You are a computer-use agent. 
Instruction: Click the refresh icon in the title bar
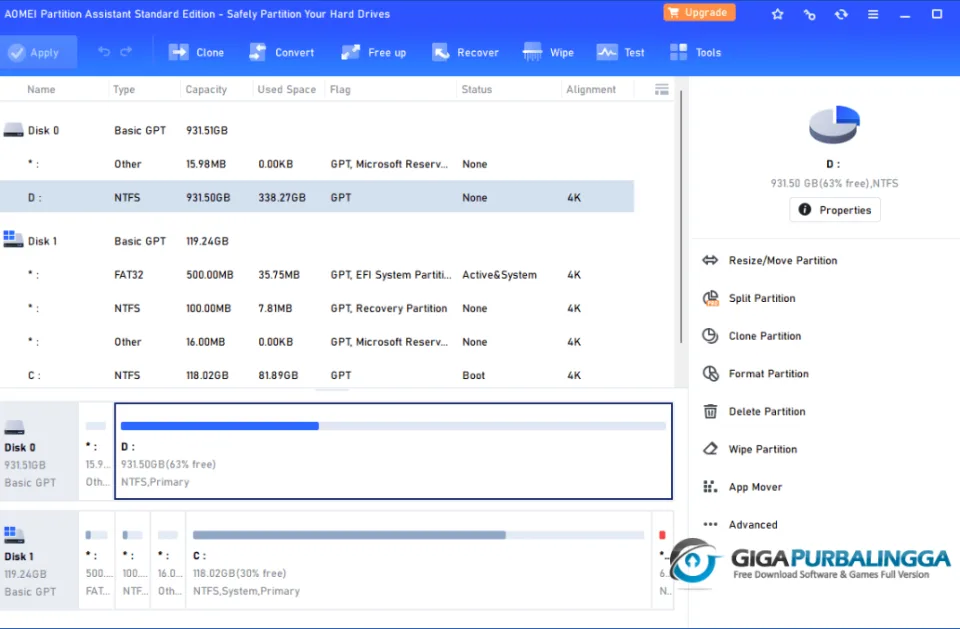click(841, 13)
